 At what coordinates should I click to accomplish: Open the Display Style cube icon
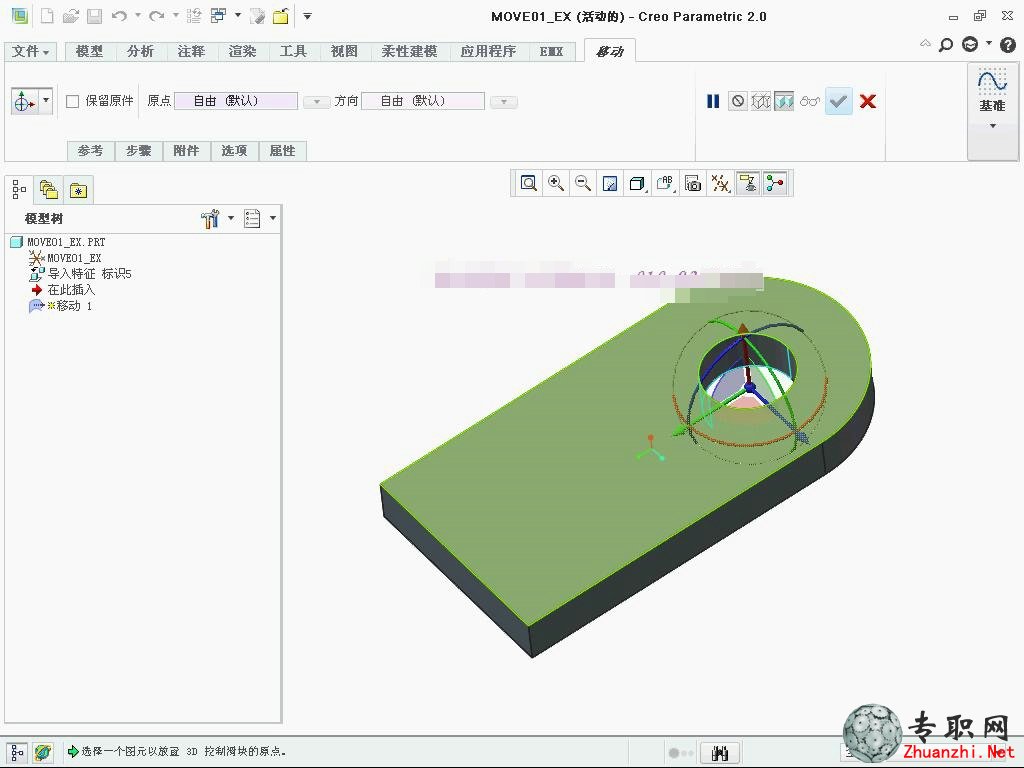tap(637, 184)
